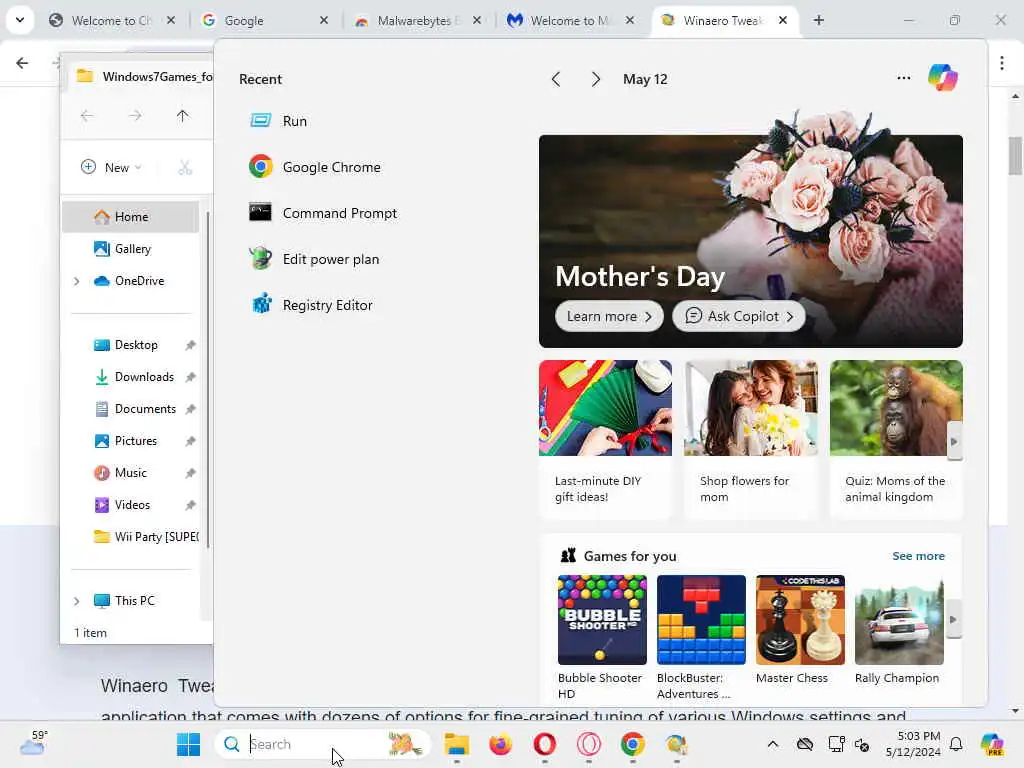Select Home in File Explorer sidebar
Image resolution: width=1024 pixels, height=768 pixels.
click(x=131, y=217)
